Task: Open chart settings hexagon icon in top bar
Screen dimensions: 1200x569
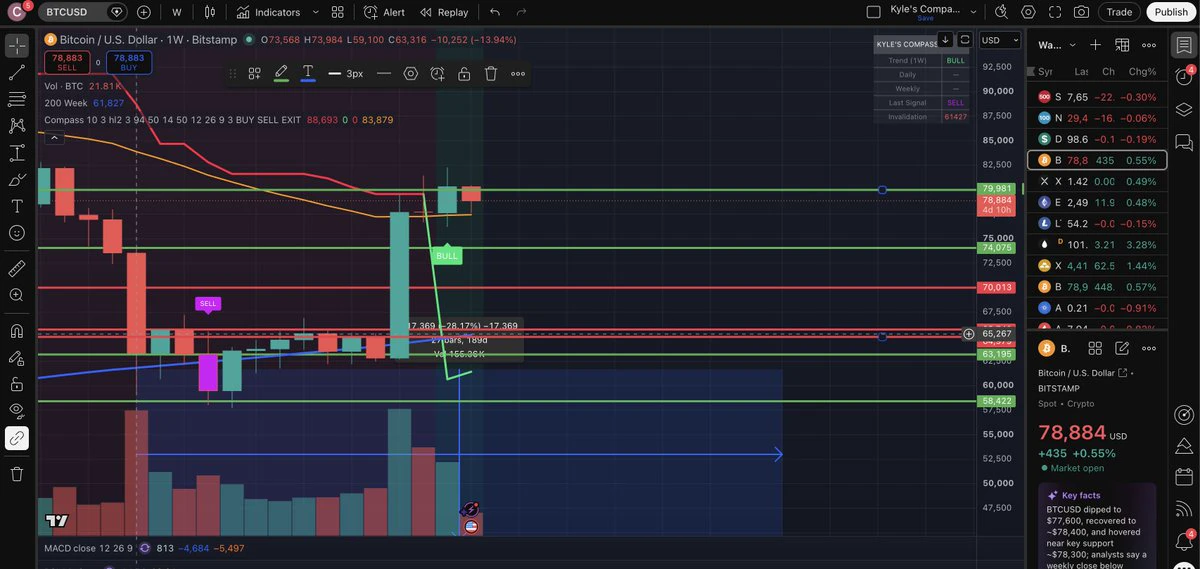Action: click(x=1028, y=12)
